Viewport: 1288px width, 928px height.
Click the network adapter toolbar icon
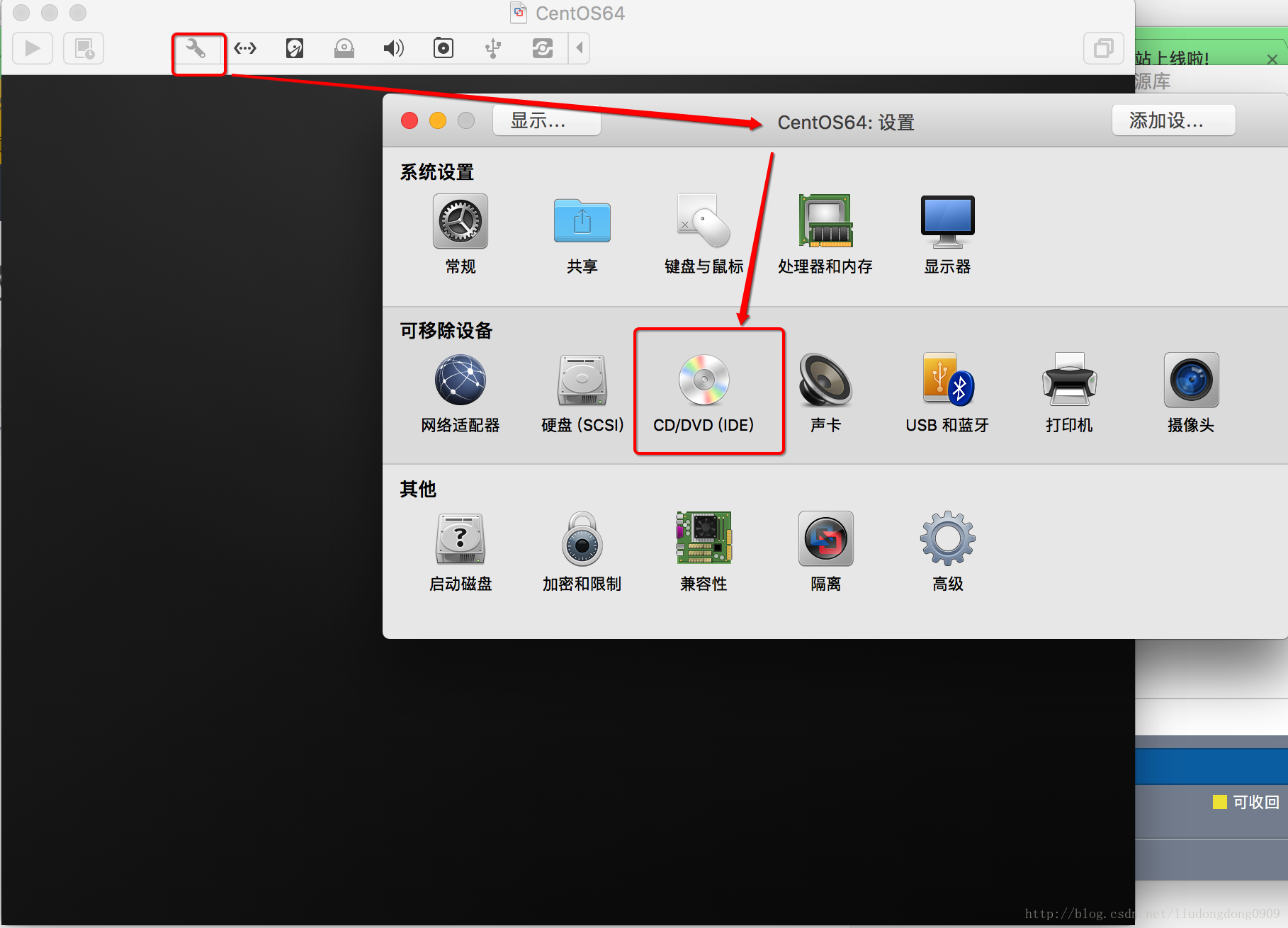coord(245,48)
